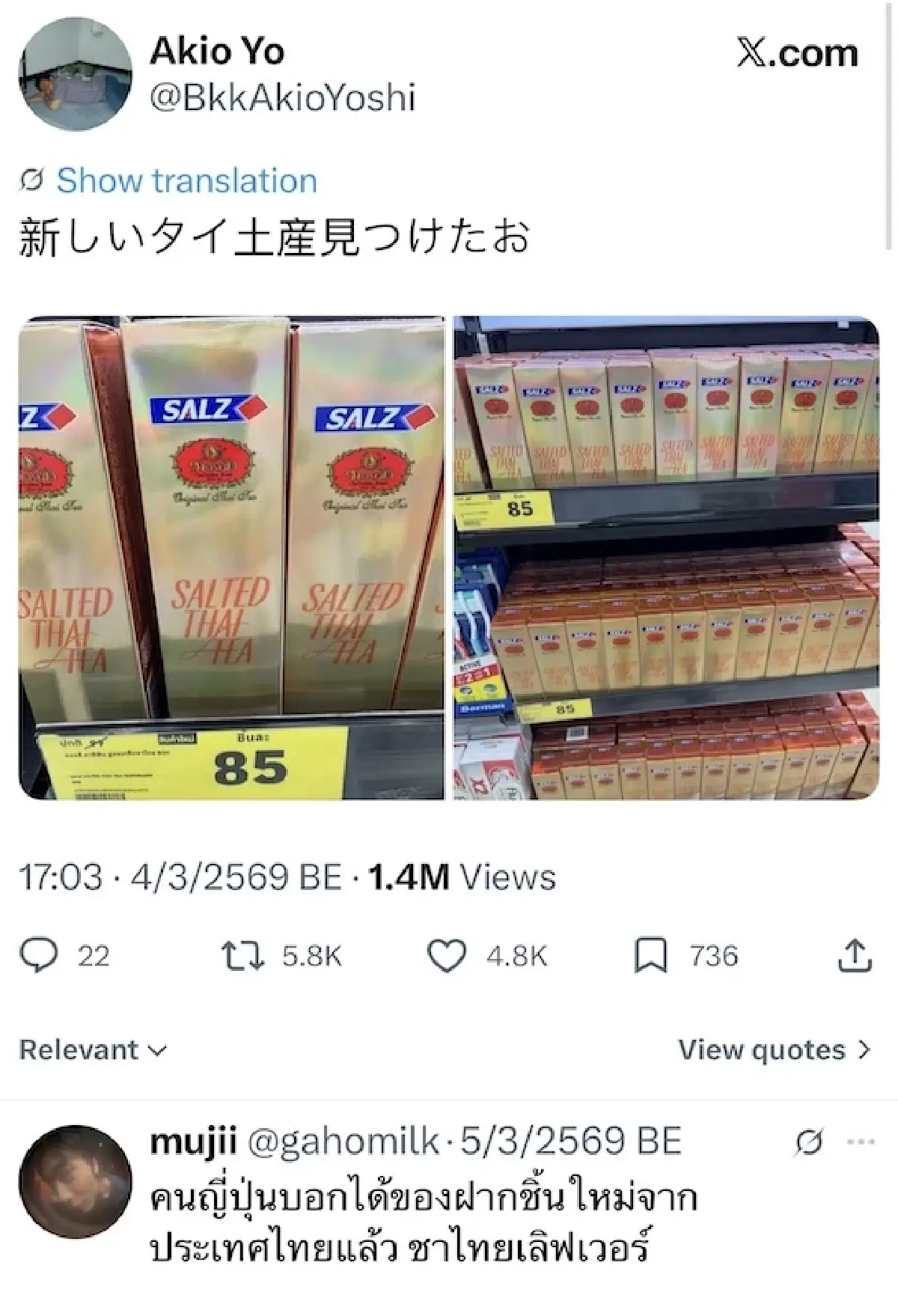Click the vertical scrollbar on right edge
The height and width of the screenshot is (1316, 898).
[x=888, y=127]
